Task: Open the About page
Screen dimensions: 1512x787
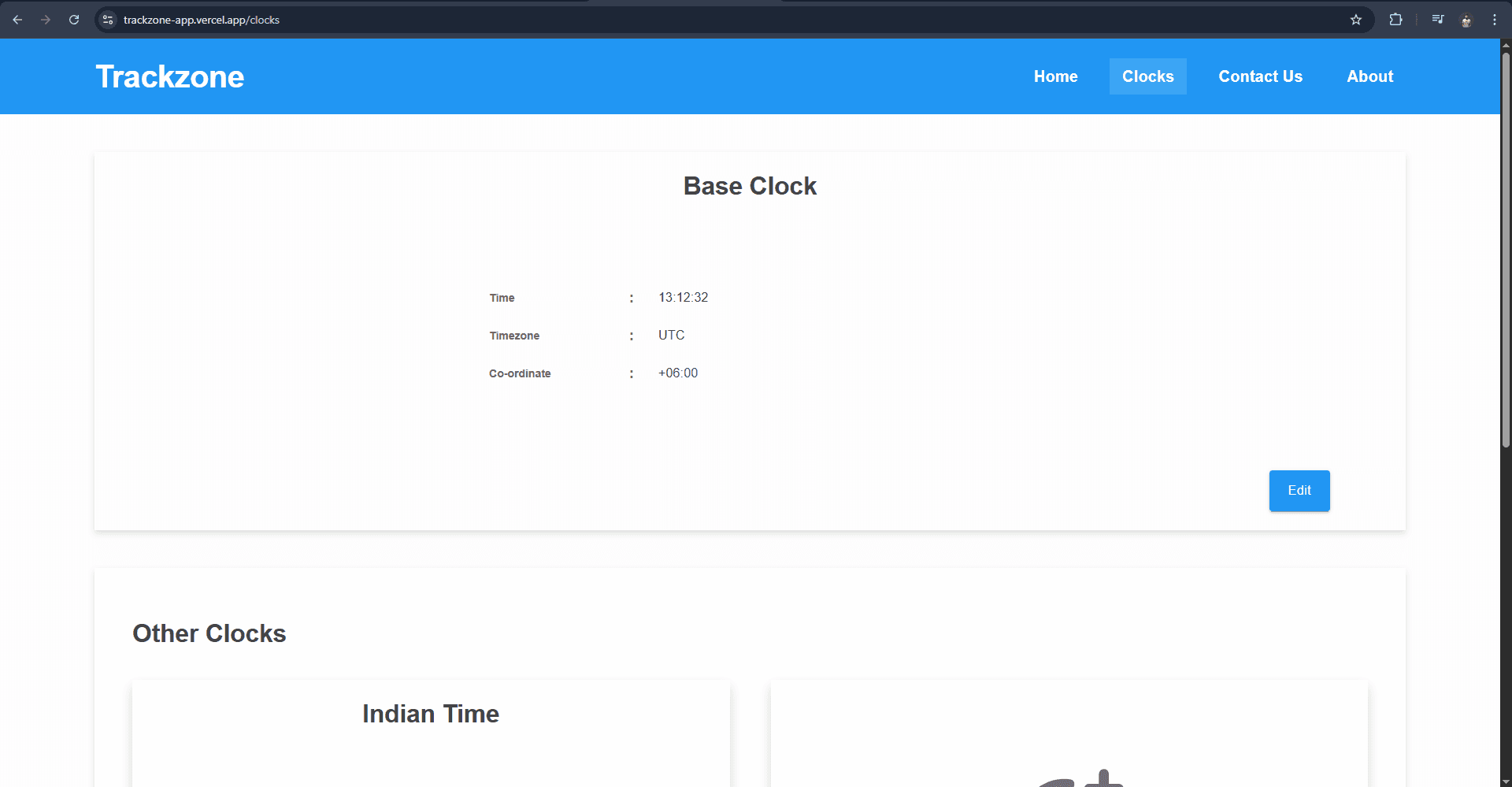Action: click(1369, 76)
